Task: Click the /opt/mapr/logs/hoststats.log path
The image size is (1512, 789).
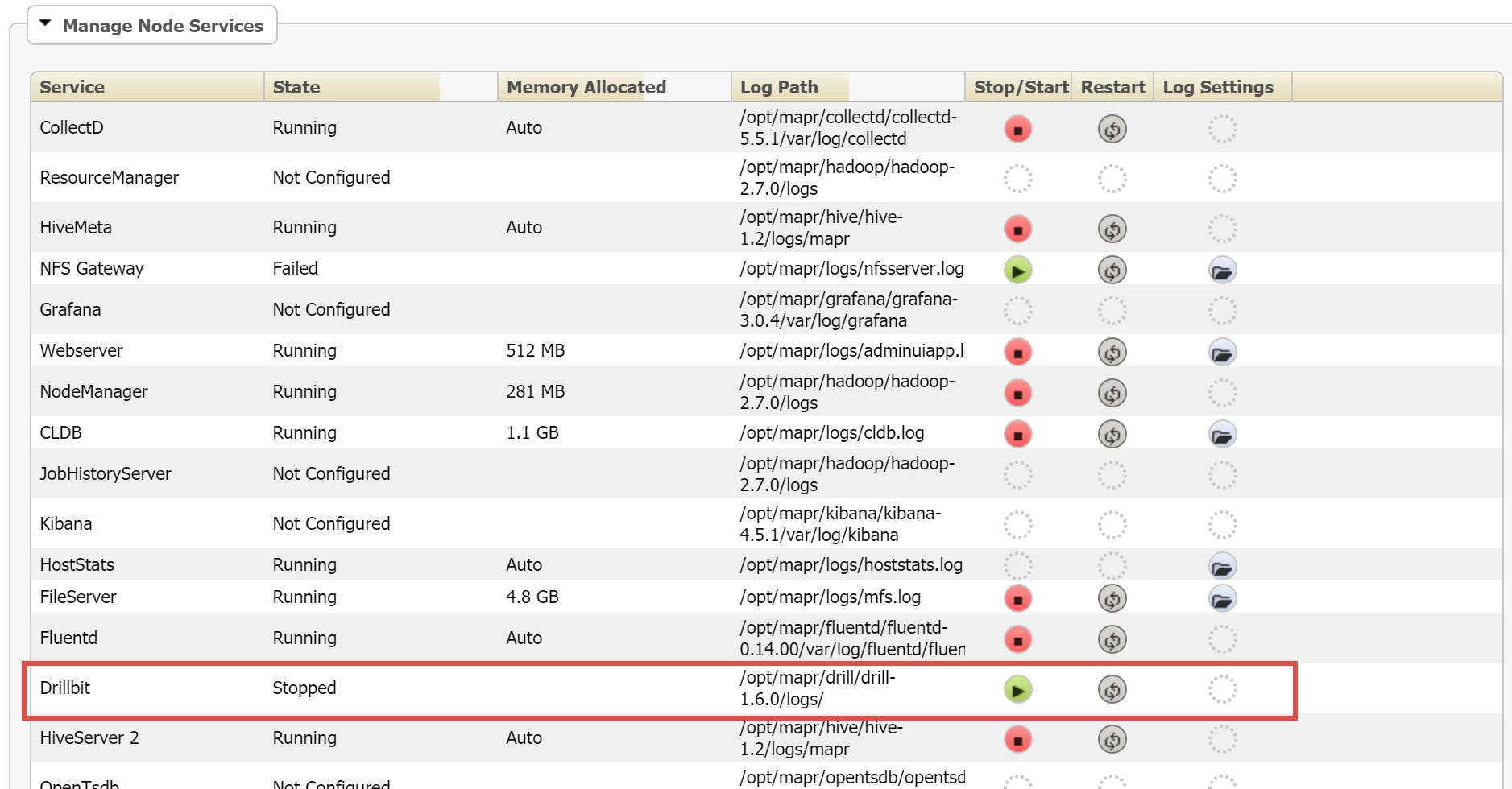Action: (851, 564)
